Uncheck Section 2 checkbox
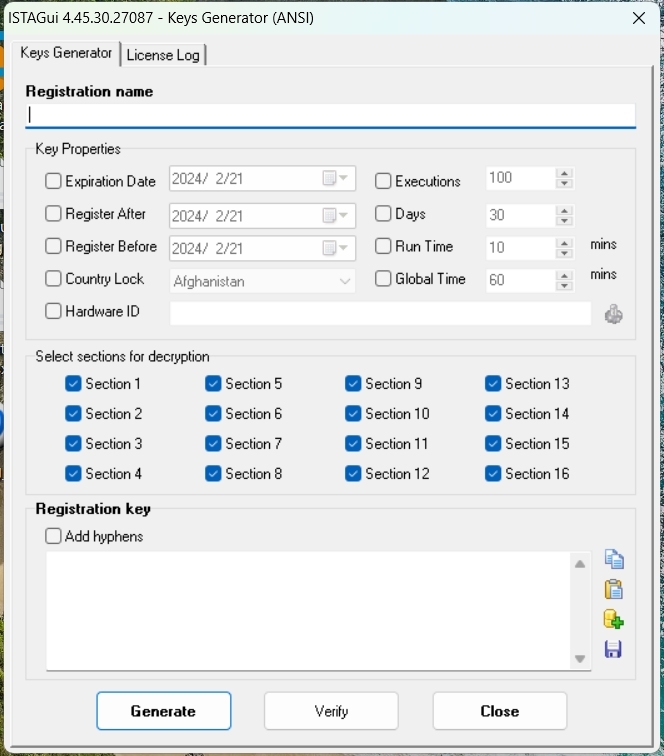 tap(73, 413)
